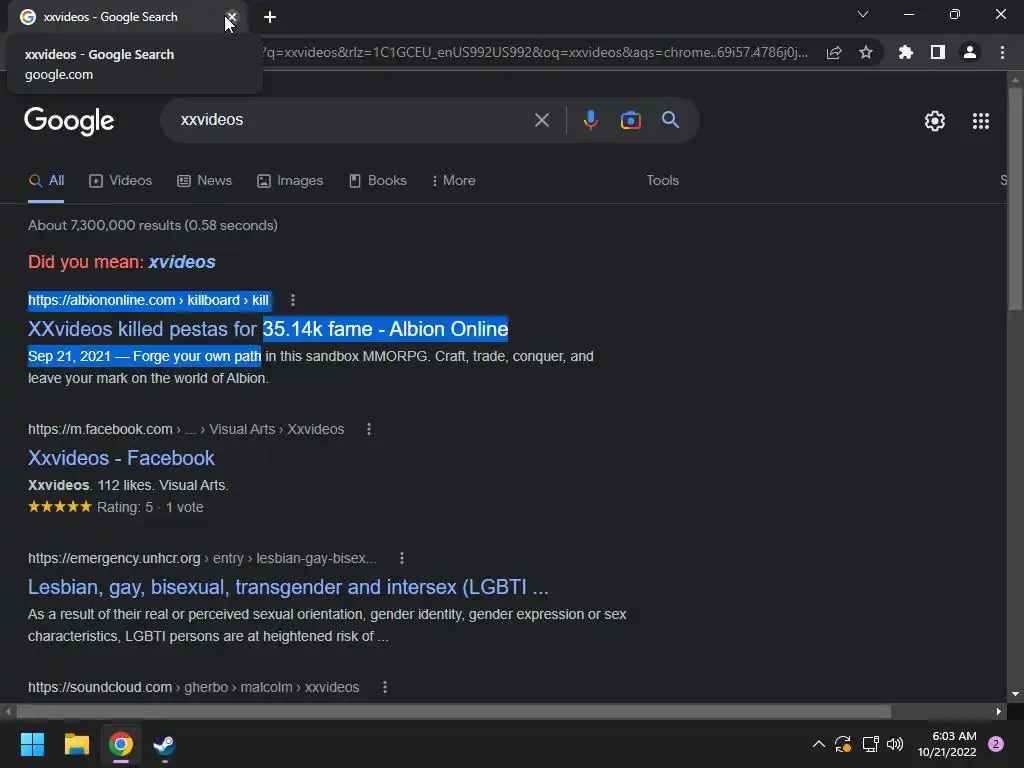Click the albiononline.com breadcrumb URL
Screen dimensions: 1024x768
tap(148, 300)
